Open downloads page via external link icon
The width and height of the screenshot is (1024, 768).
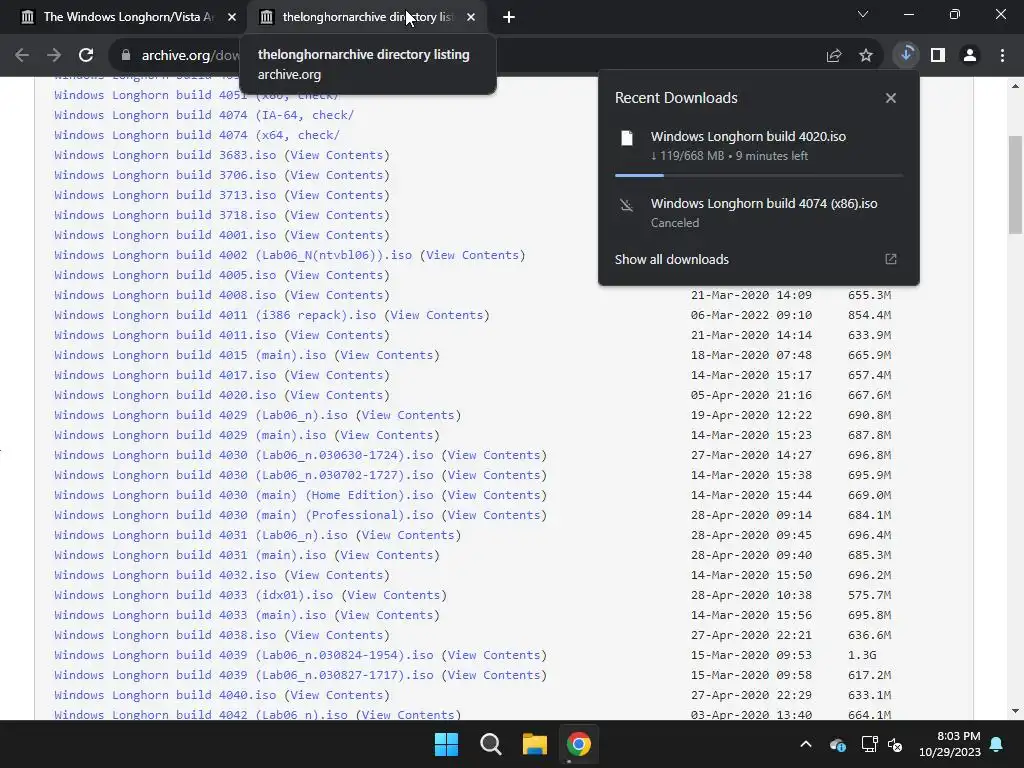point(891,259)
